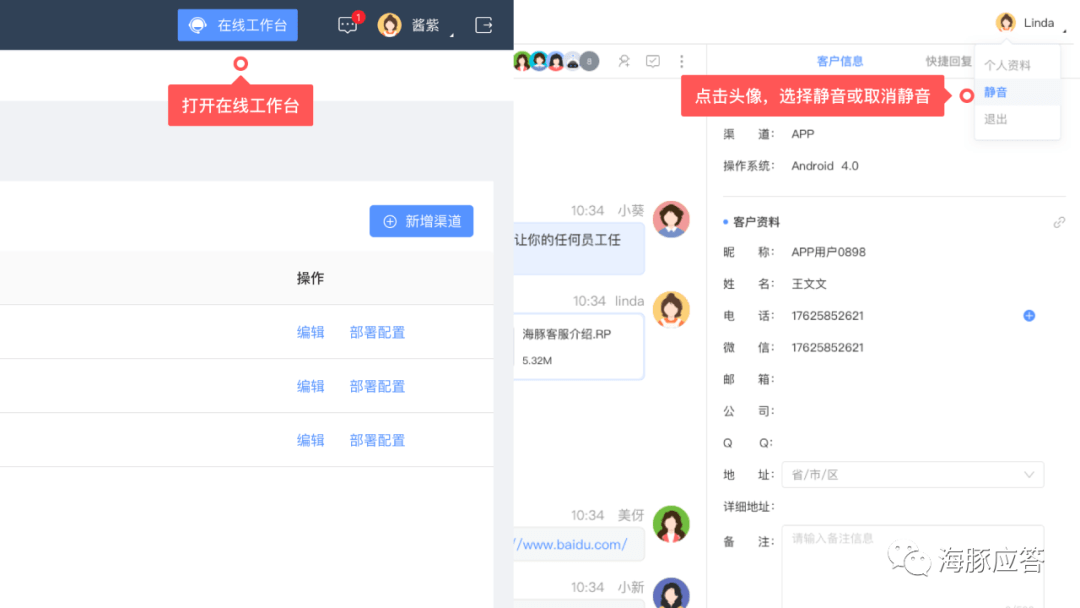Click the 小新 avatar in the chat
Screen dimensions: 1080x608
coord(672,594)
